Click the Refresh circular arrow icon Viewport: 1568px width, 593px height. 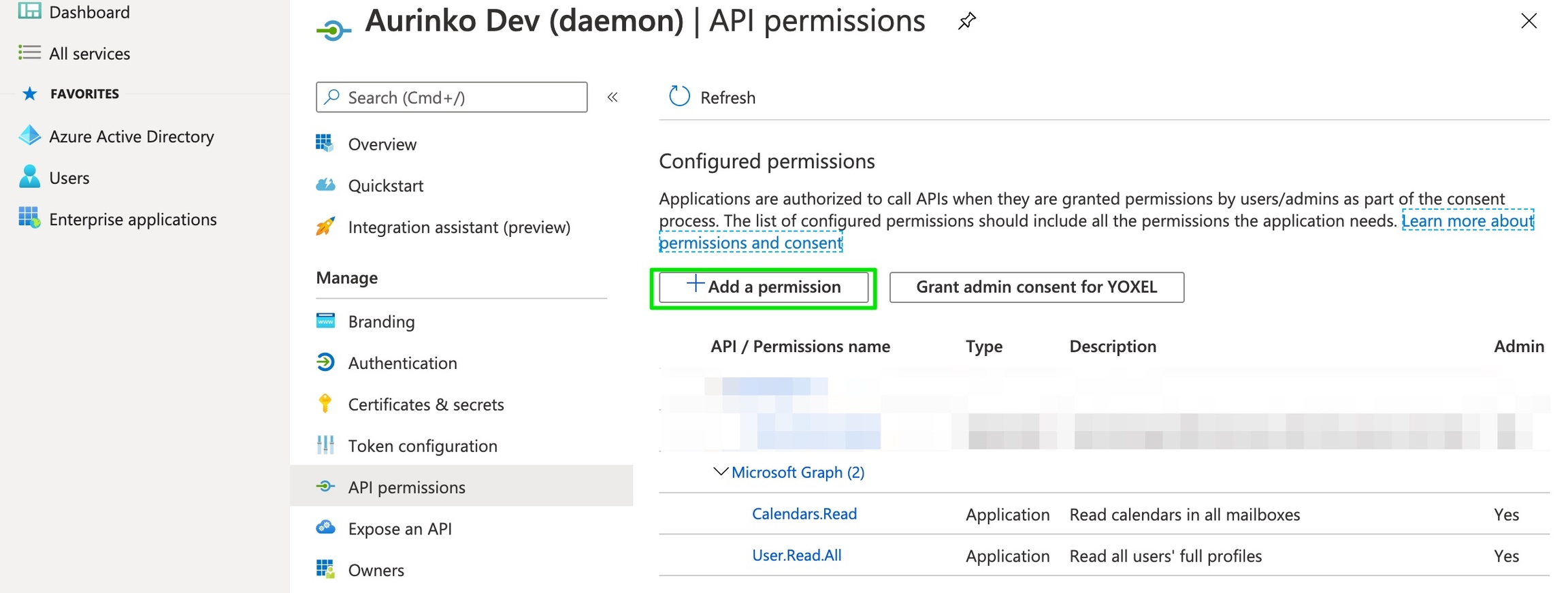(679, 97)
